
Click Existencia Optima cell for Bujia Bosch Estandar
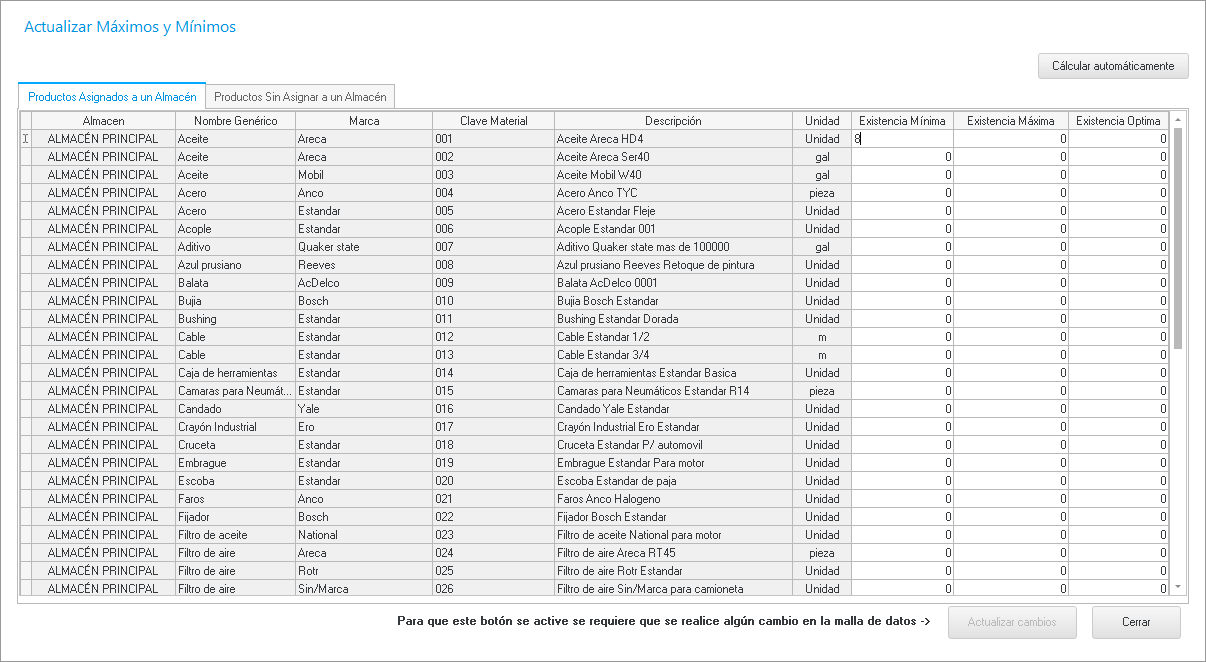click(x=1119, y=301)
